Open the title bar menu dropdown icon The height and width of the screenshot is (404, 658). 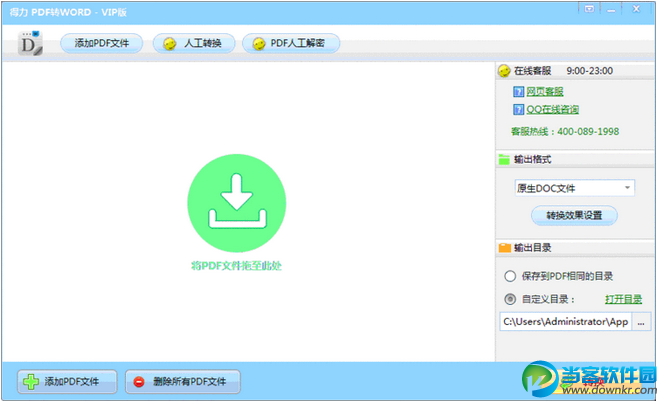[x=589, y=9]
